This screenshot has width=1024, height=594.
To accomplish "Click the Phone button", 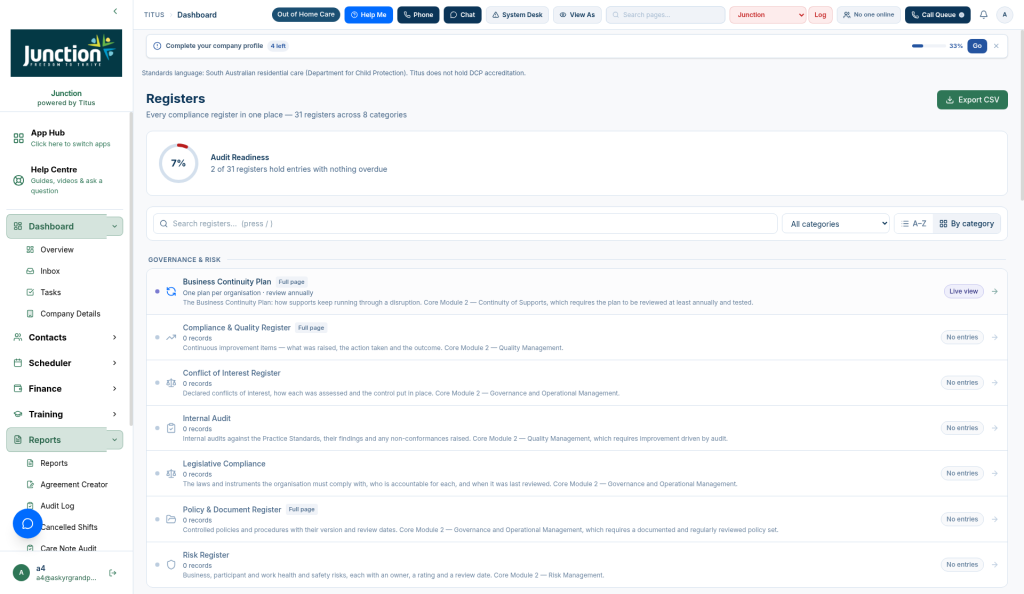I will coord(418,14).
